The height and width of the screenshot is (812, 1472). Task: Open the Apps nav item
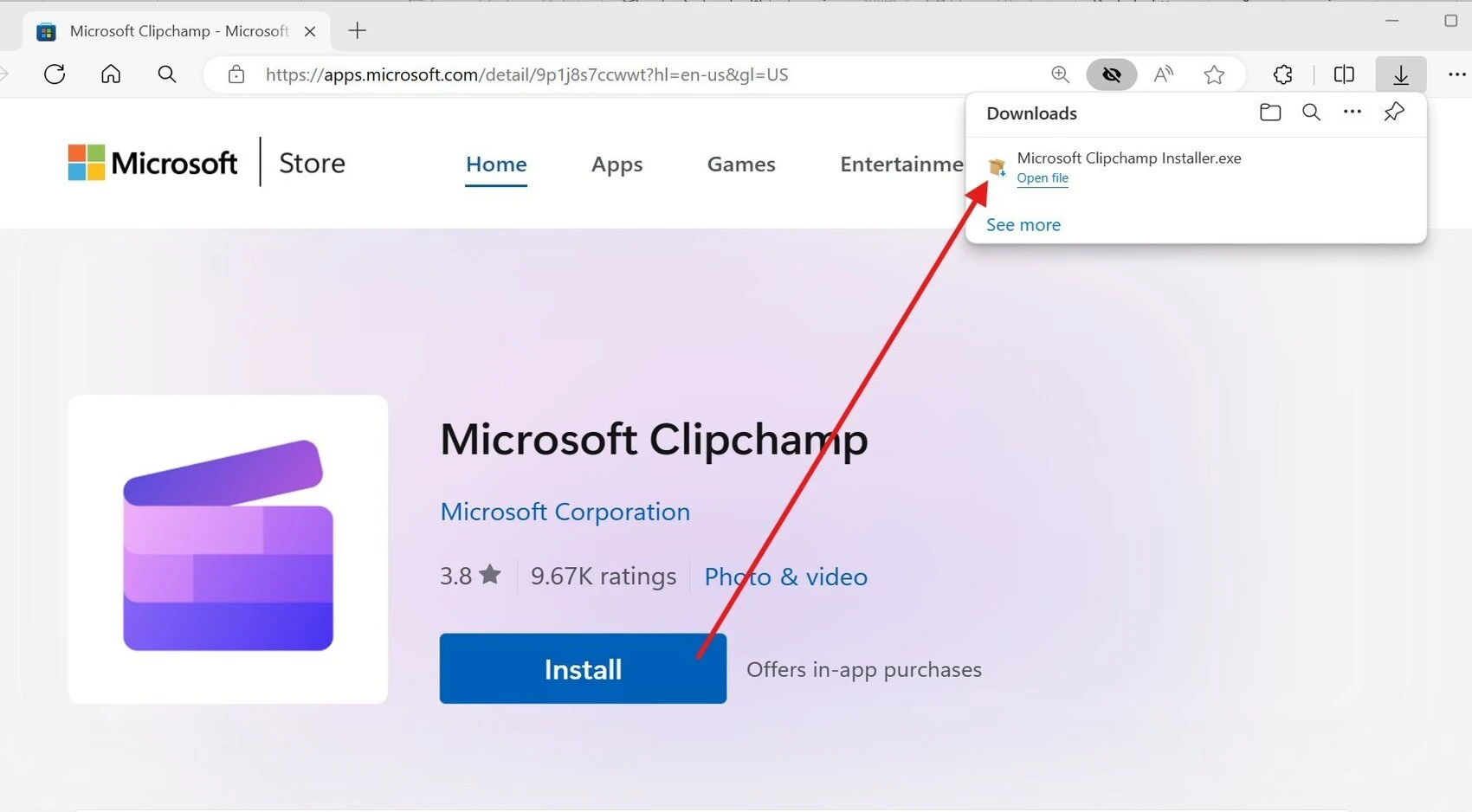pyautogui.click(x=617, y=164)
